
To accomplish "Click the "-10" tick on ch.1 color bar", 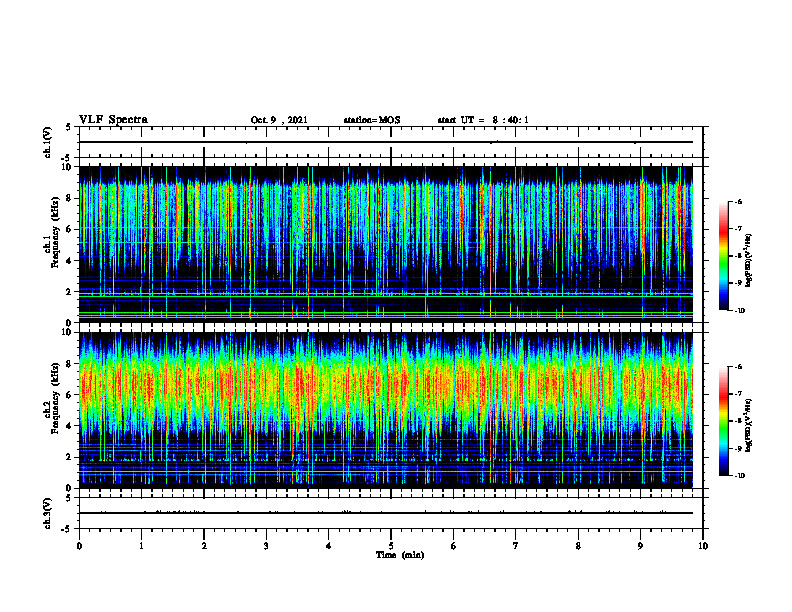I will [739, 311].
